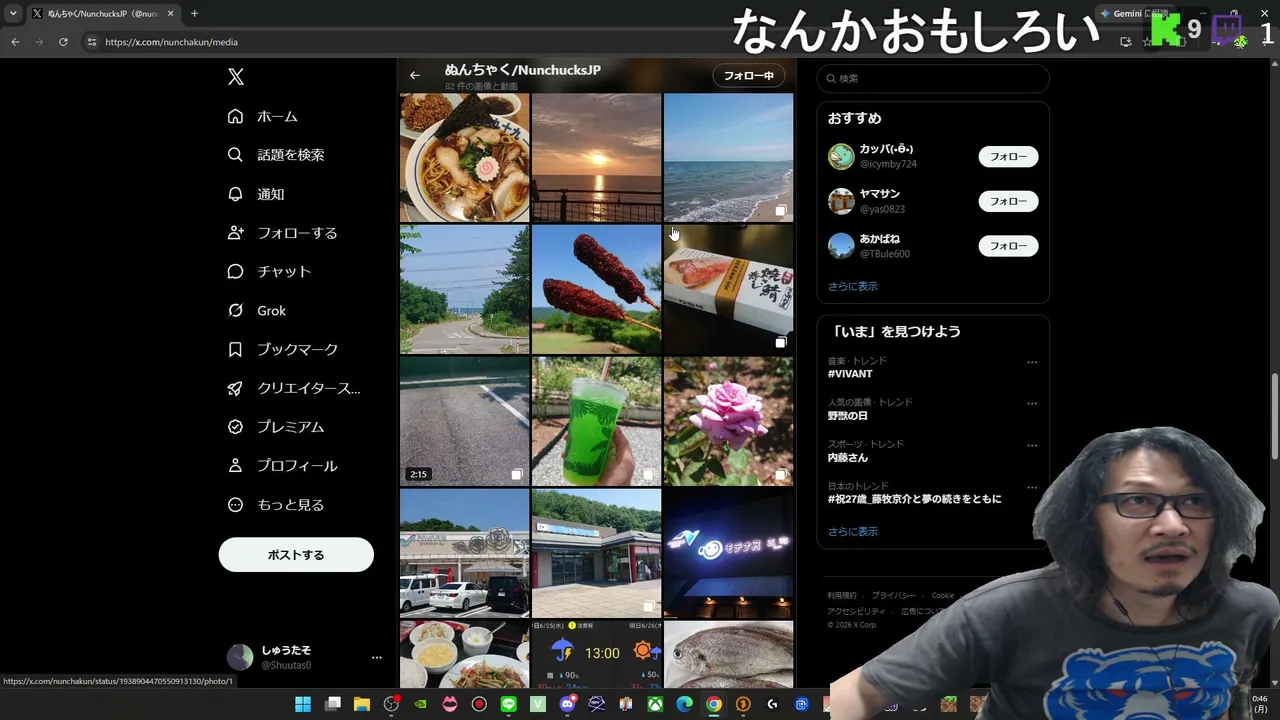
Task: Open LINE from the taskbar
Action: [x=509, y=704]
